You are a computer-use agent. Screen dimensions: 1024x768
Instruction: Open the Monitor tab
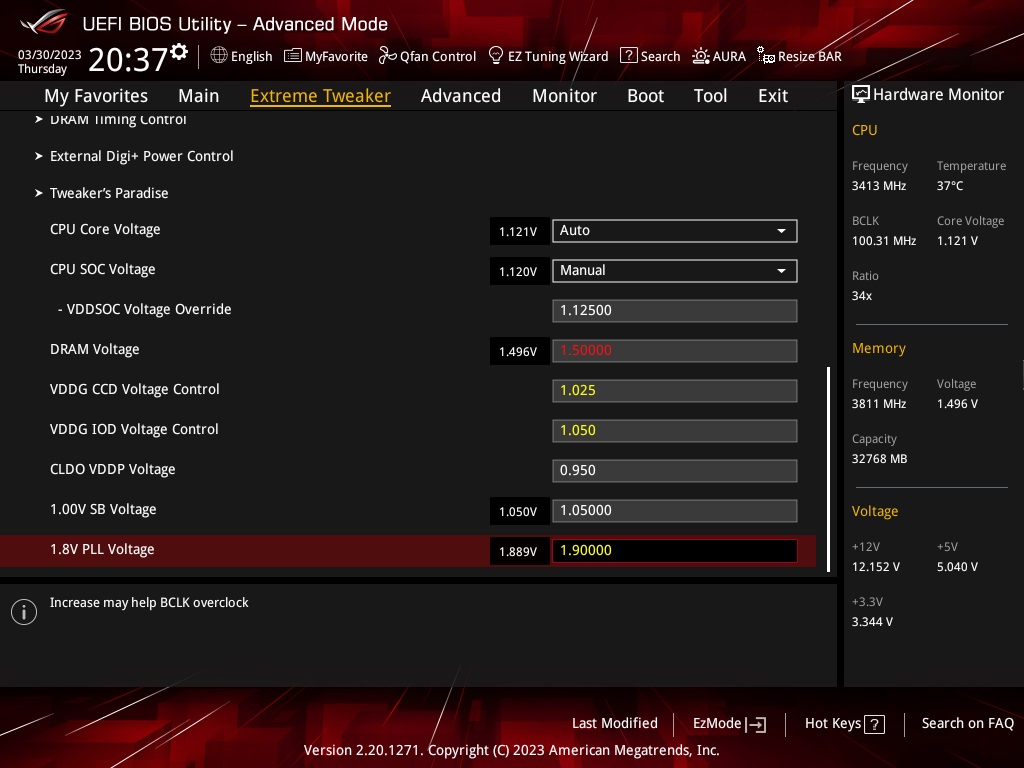564,95
